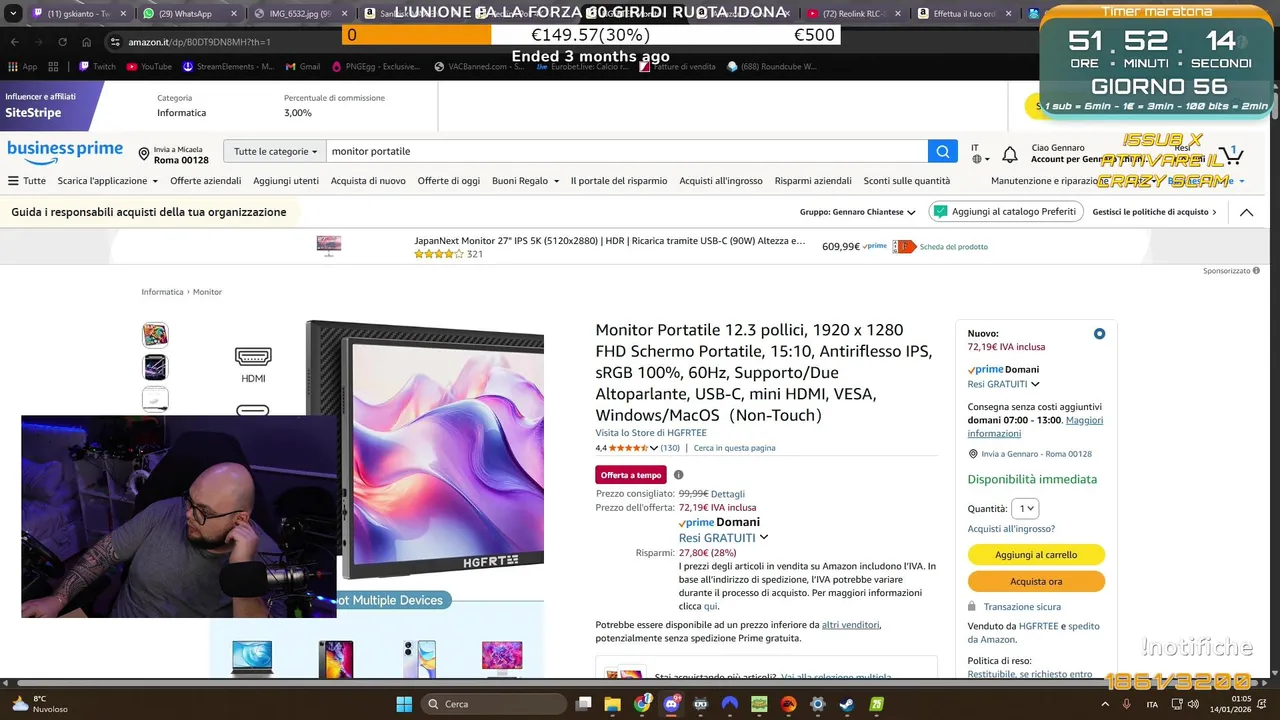
Task: Click the Amazon search magnifier button
Action: point(942,152)
